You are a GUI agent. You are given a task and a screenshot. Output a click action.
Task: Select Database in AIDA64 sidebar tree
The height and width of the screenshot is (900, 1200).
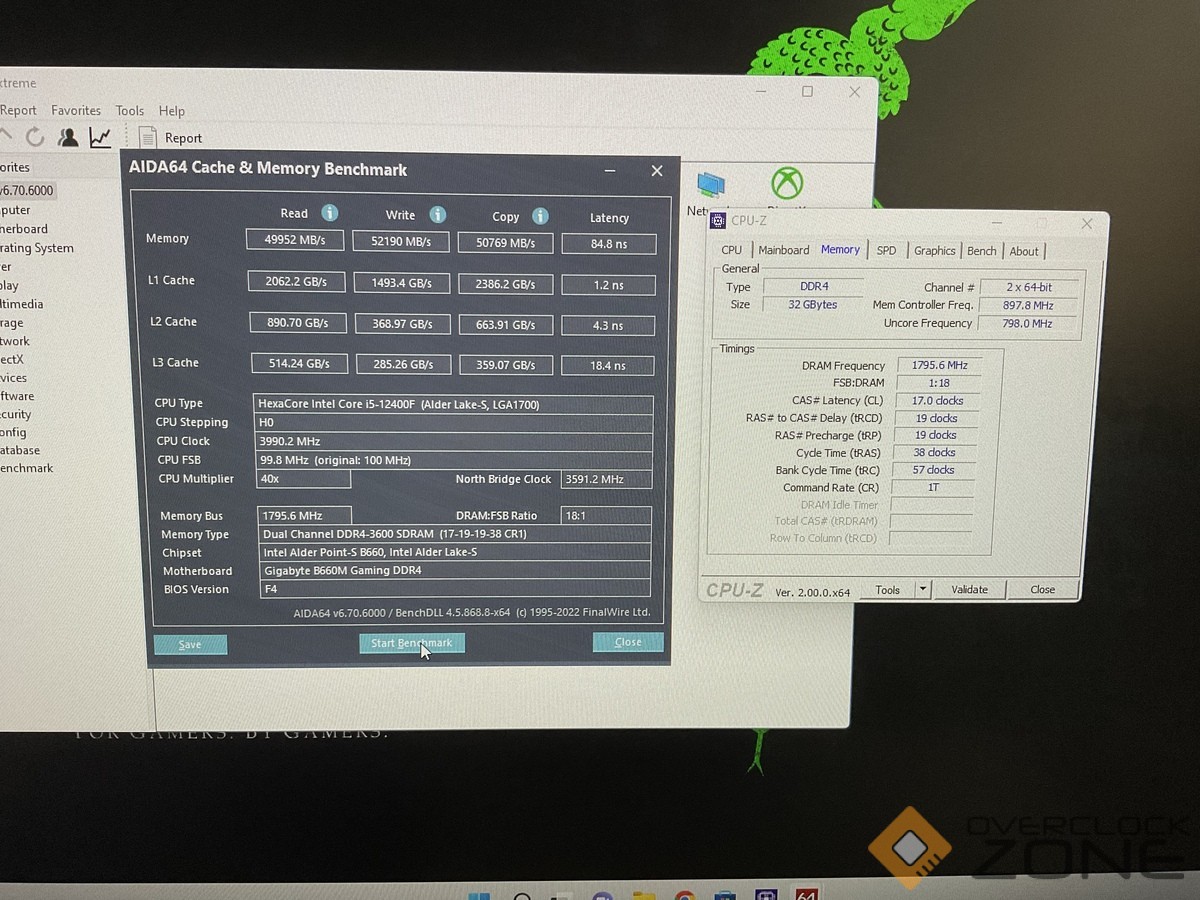coord(20,450)
